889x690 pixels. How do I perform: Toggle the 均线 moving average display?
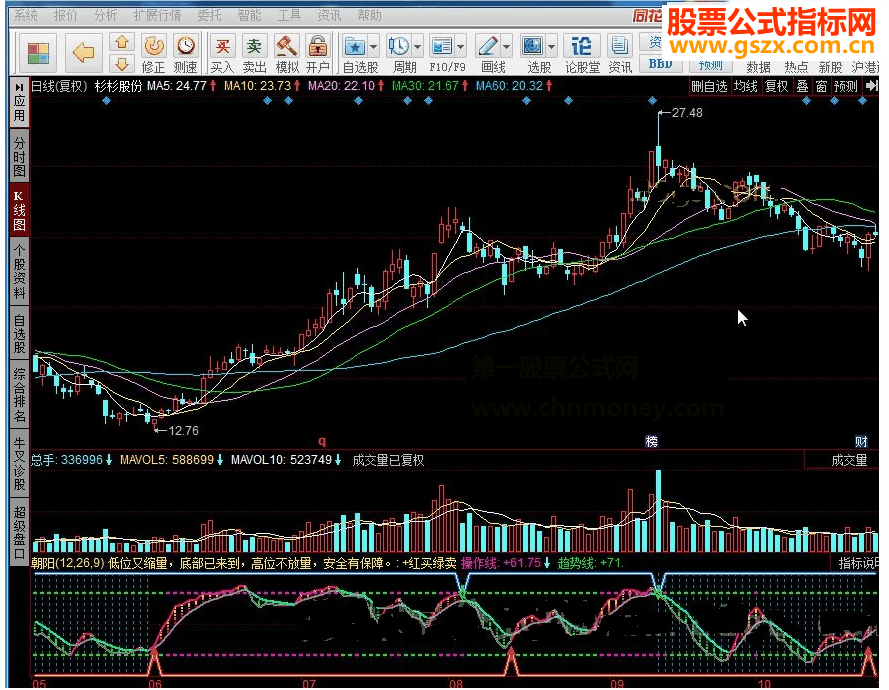click(x=745, y=87)
